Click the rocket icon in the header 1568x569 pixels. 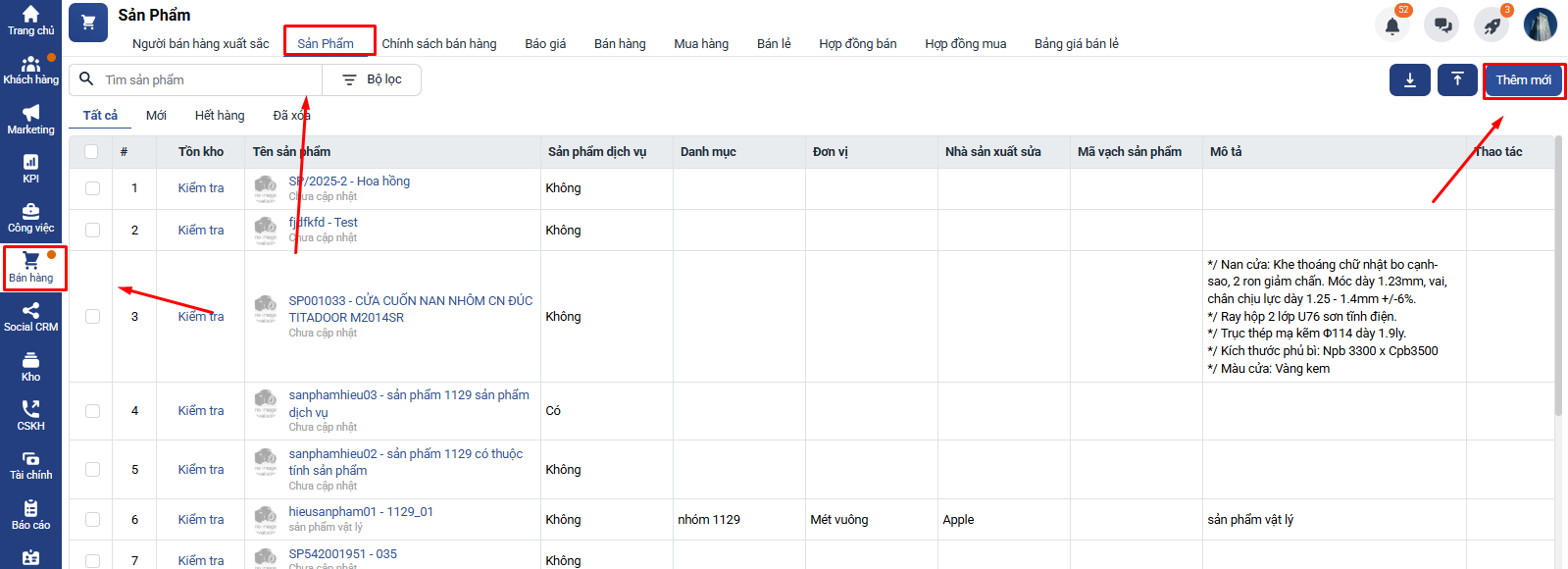pyautogui.click(x=1492, y=26)
